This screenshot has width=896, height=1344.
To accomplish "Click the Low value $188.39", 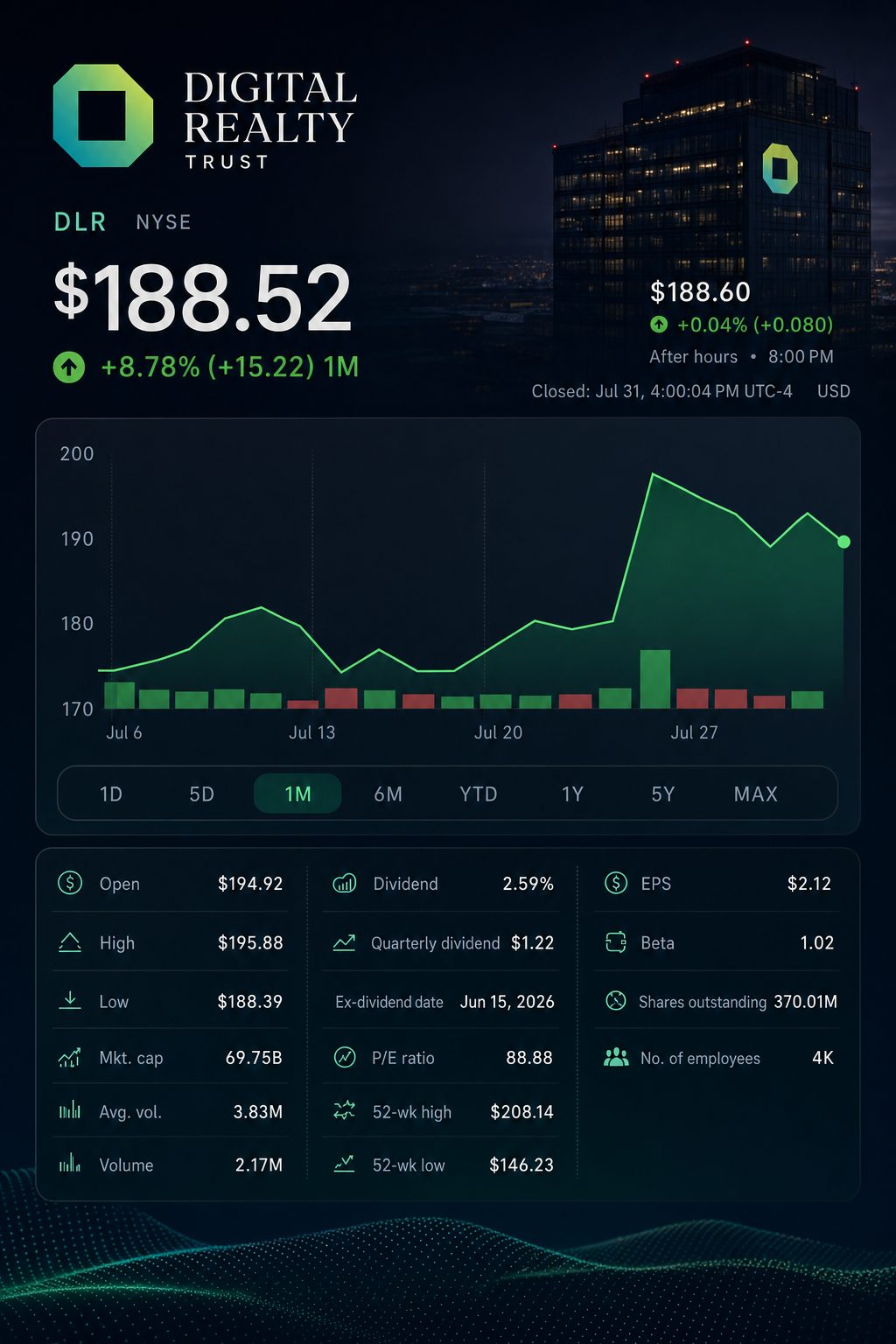I will (250, 1001).
